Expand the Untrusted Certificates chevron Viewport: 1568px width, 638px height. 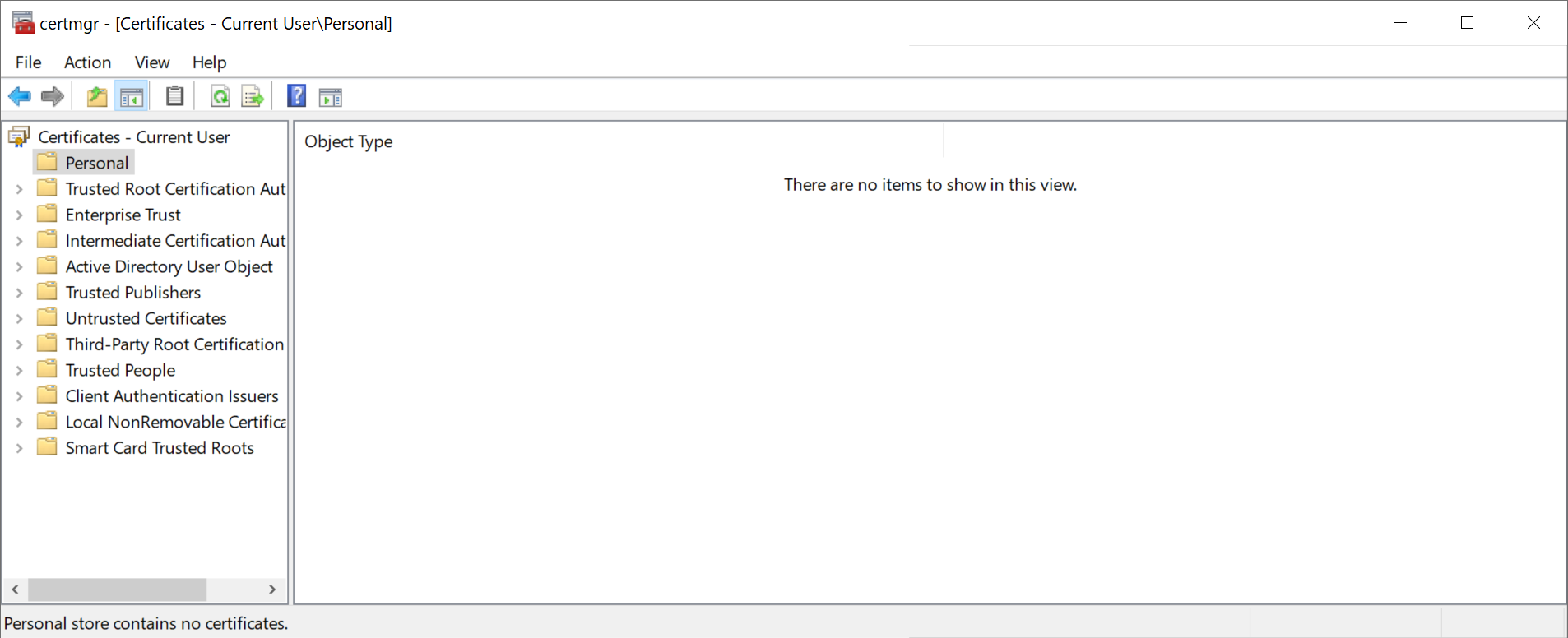point(20,319)
